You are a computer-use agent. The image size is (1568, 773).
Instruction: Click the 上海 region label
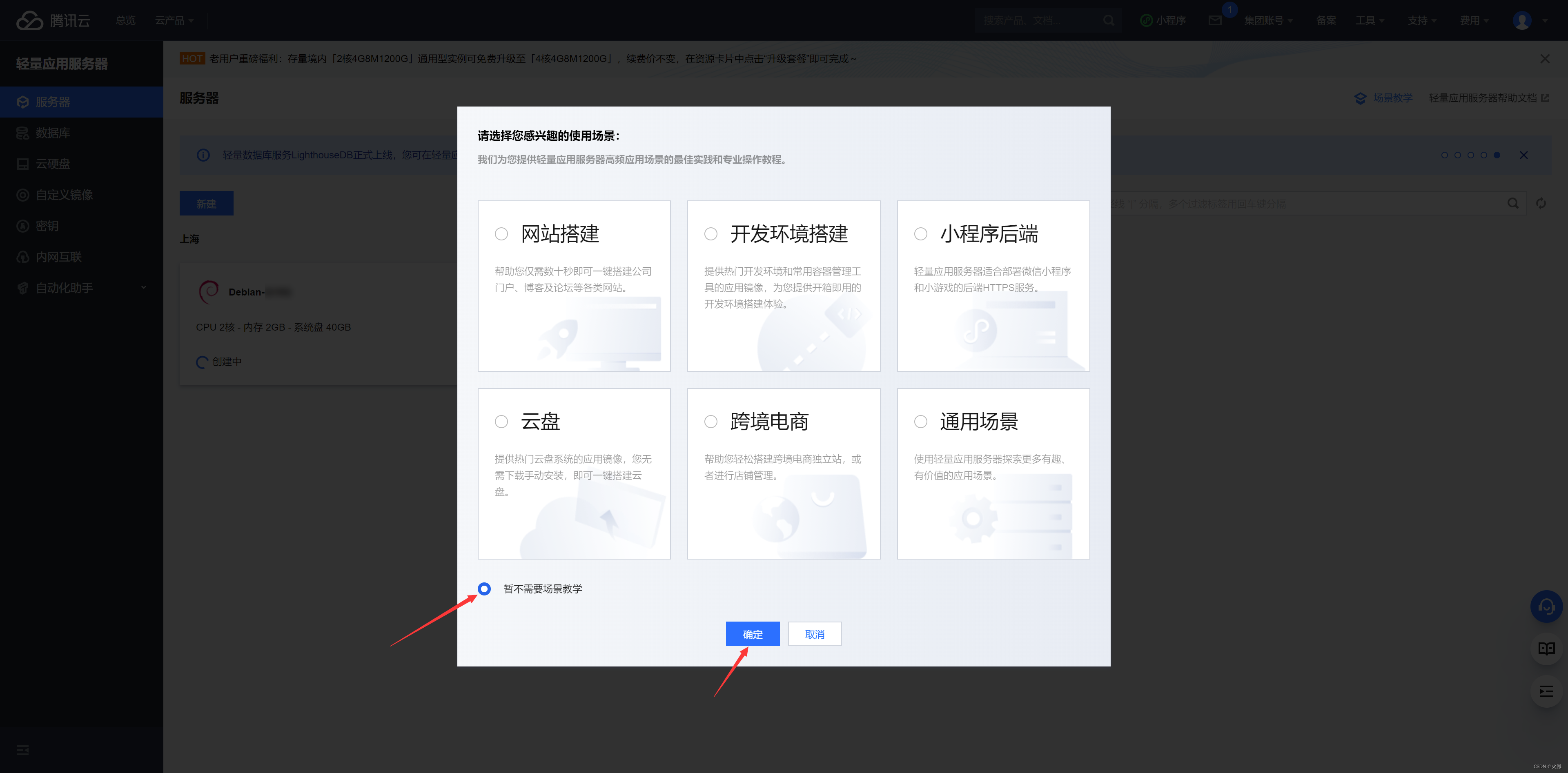(x=189, y=239)
